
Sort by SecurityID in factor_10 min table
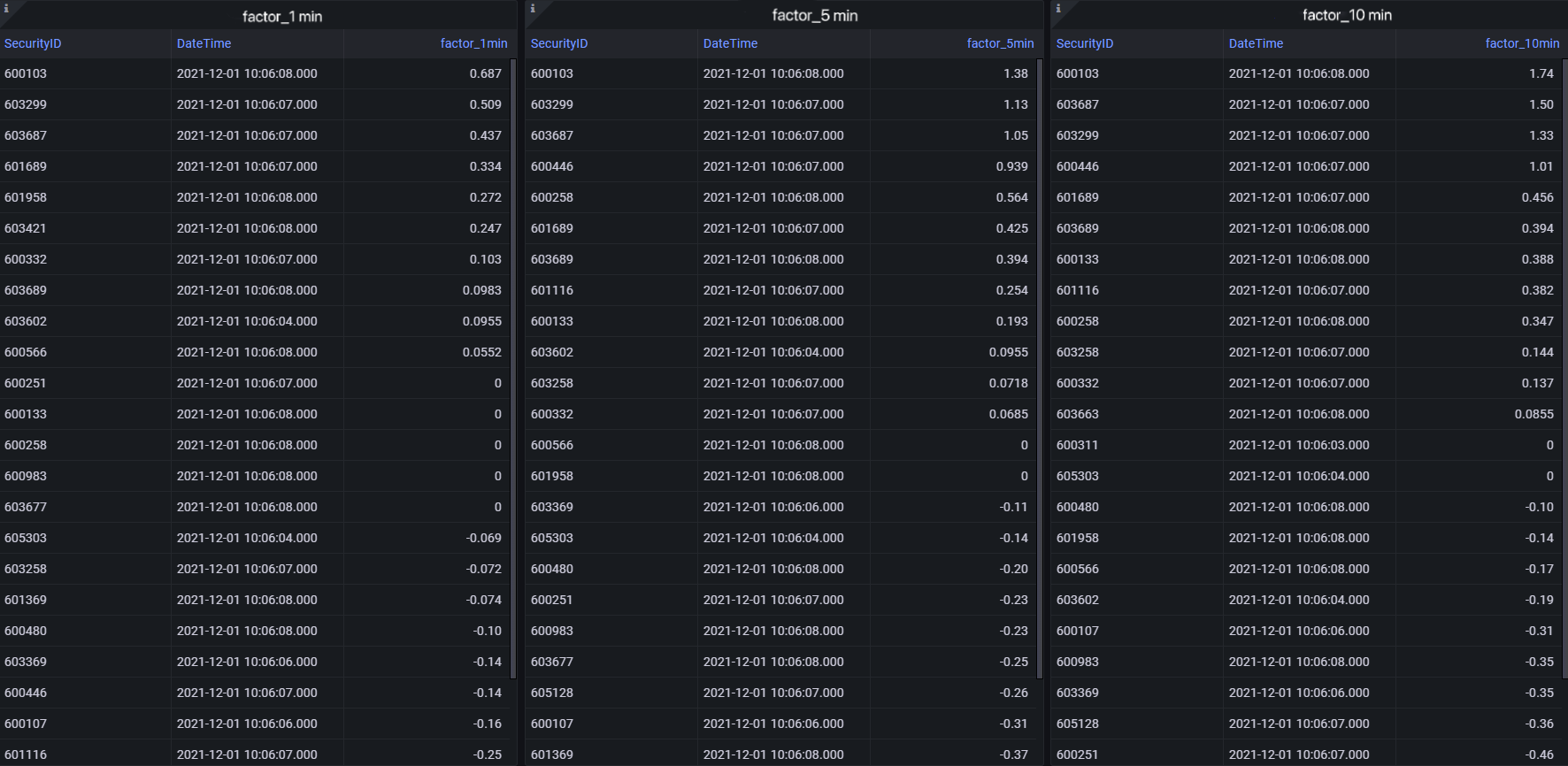1085,43
